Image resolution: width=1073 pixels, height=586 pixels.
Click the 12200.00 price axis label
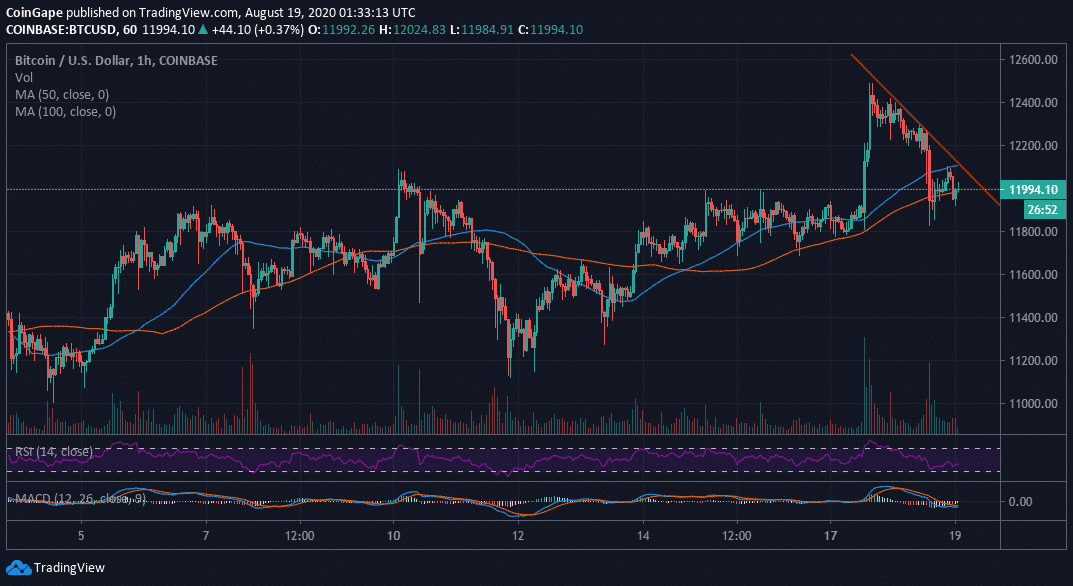point(1033,146)
